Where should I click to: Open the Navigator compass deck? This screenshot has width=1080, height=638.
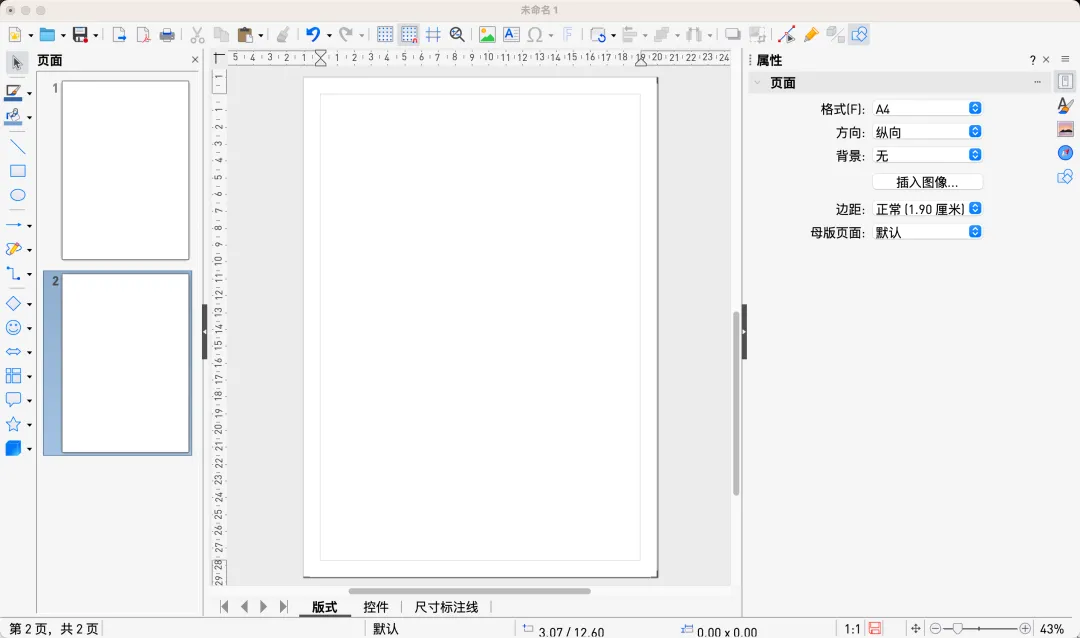[x=1066, y=153]
